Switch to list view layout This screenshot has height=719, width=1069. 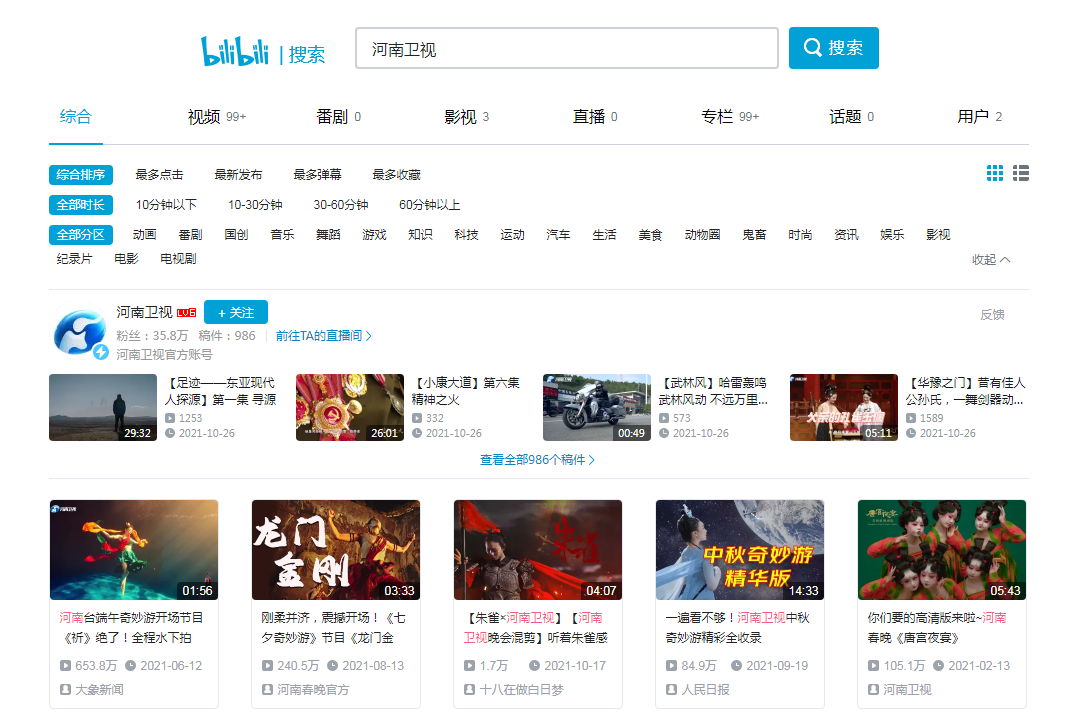[1021, 173]
